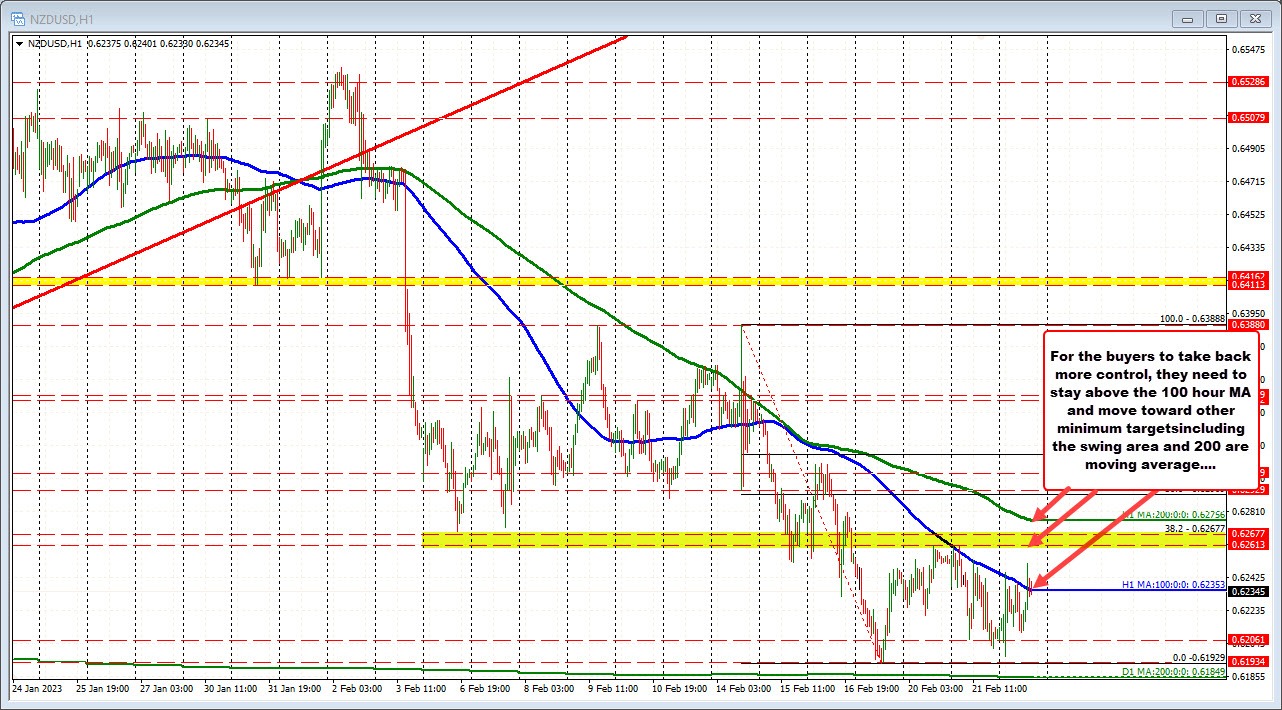Select the red 0.61934 price level label
This screenshot has height=710, width=1282.
pos(1247,662)
